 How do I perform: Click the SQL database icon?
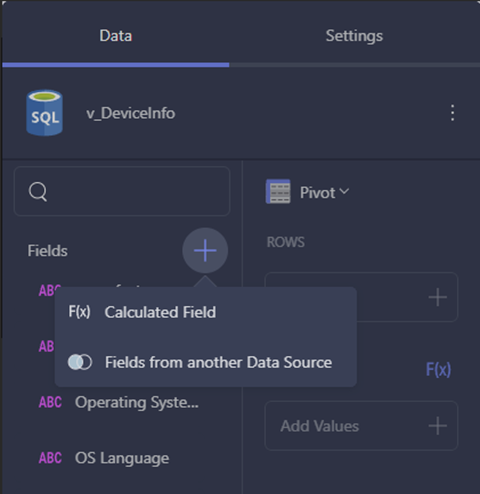pyautogui.click(x=45, y=113)
